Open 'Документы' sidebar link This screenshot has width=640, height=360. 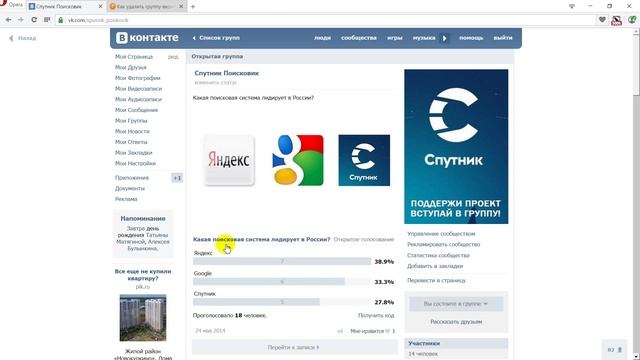click(x=130, y=188)
